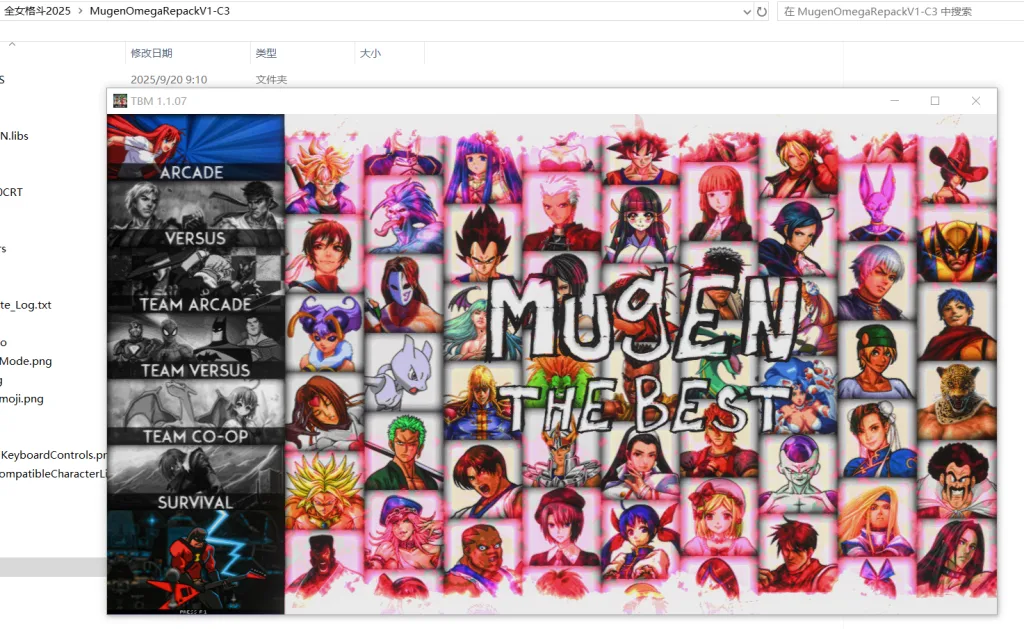The width and height of the screenshot is (1024, 629).
Task: Pick the SURVIVAL mode banner
Action: tap(195, 478)
